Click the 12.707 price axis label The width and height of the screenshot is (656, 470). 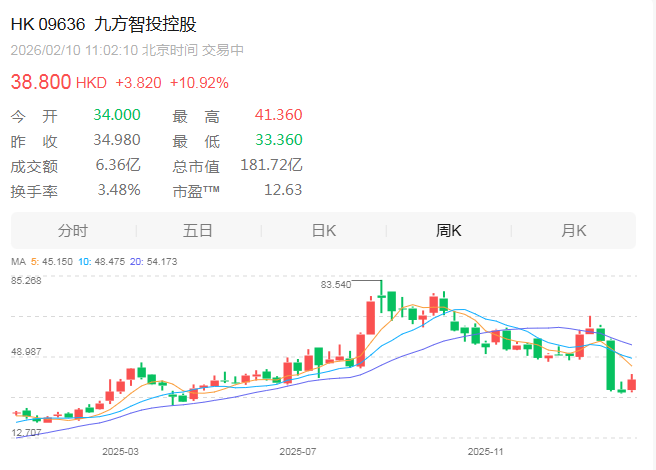tap(26, 433)
